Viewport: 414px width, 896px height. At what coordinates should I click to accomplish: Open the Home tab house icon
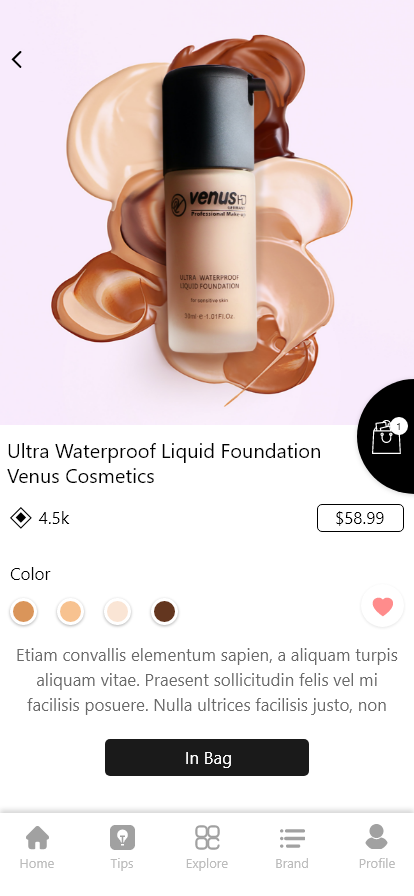click(x=37, y=838)
